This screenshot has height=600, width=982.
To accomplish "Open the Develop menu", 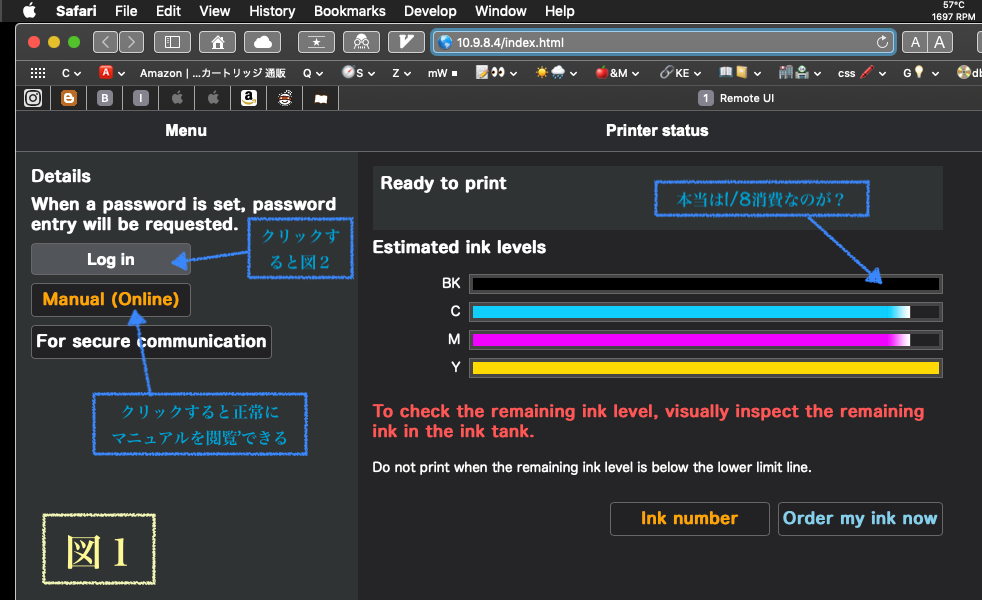I will (x=428, y=11).
